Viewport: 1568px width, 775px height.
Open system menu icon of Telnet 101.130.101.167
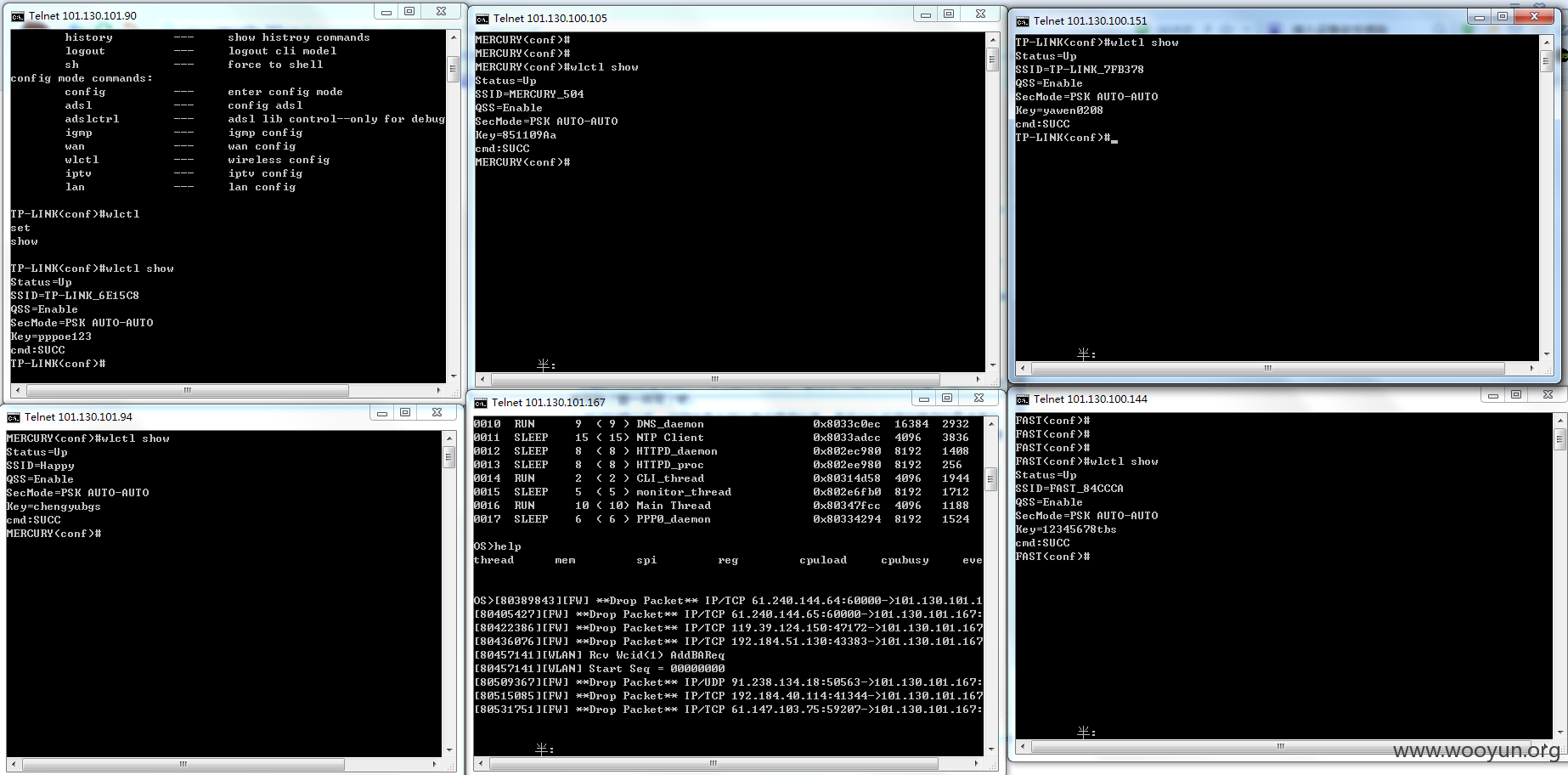pyautogui.click(x=481, y=403)
